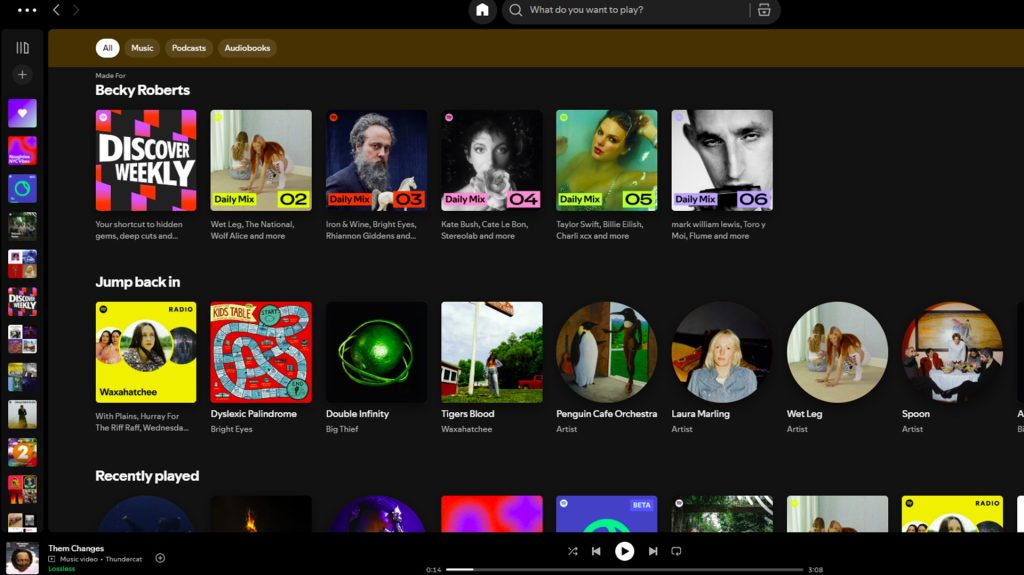Click the plus Create button in sidebar
Screen dimensions: 1024x575
[x=22, y=75]
